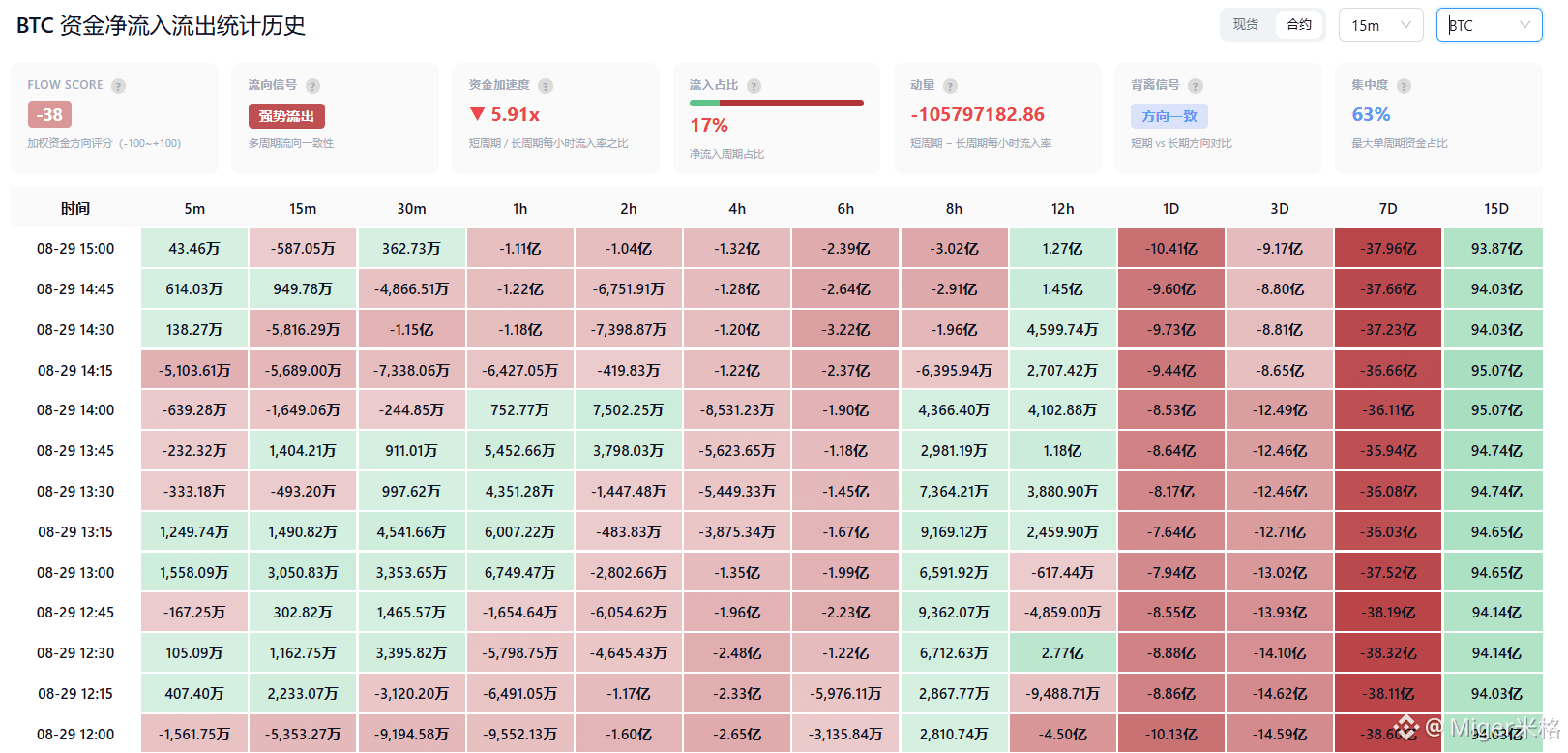Click the 3D column header
Viewport: 1568px width, 753px height.
(1280, 209)
